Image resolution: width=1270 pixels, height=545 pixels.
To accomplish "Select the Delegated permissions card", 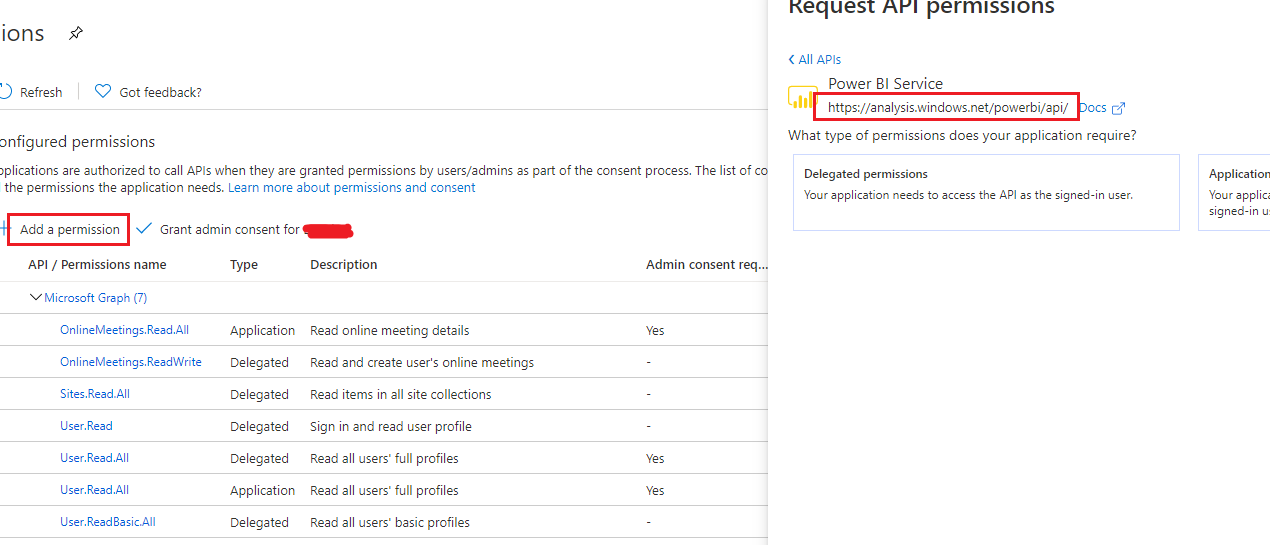I will [x=985, y=192].
